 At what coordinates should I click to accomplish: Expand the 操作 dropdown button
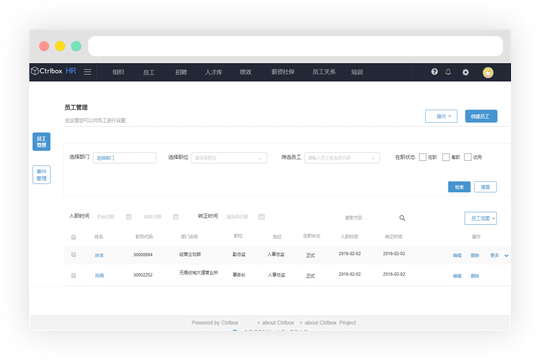[441, 116]
